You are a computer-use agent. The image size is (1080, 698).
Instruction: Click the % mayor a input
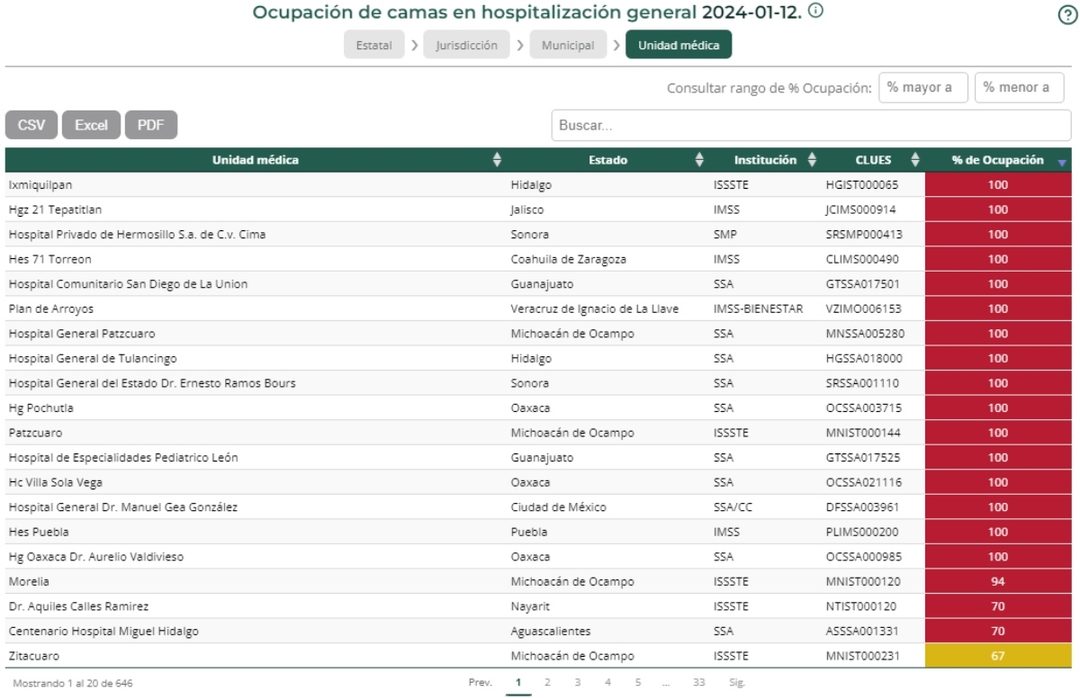point(923,88)
